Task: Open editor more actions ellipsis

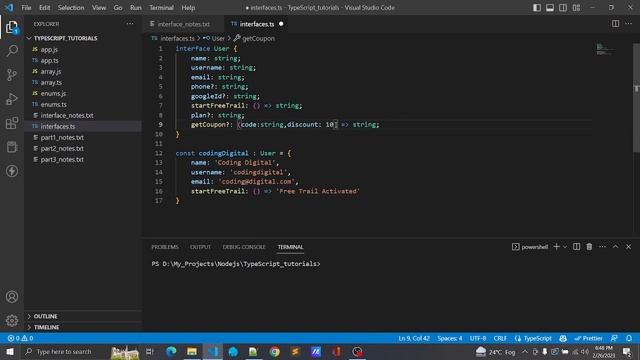Action: (628, 24)
